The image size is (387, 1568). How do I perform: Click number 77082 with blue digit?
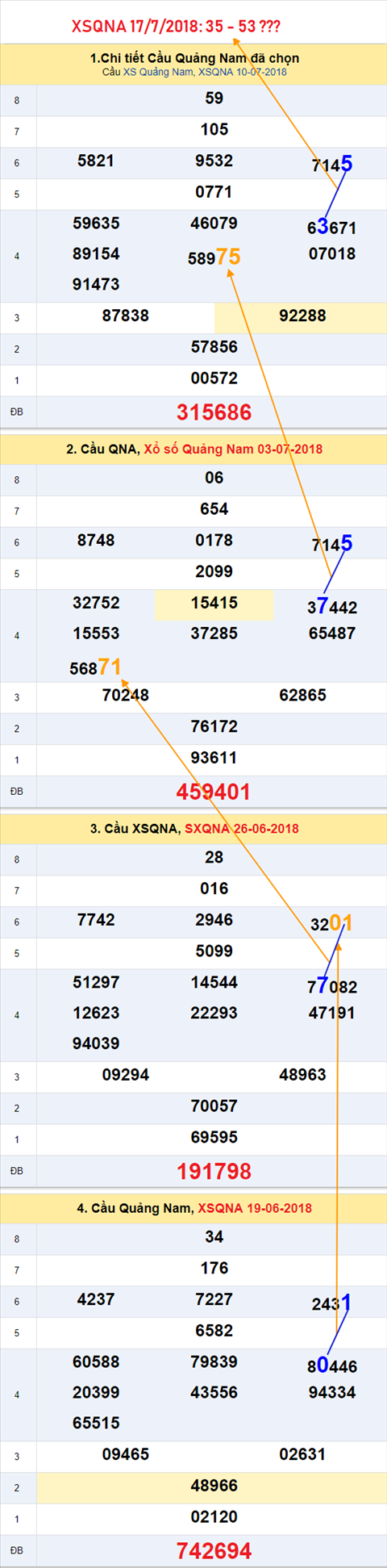pos(332,985)
